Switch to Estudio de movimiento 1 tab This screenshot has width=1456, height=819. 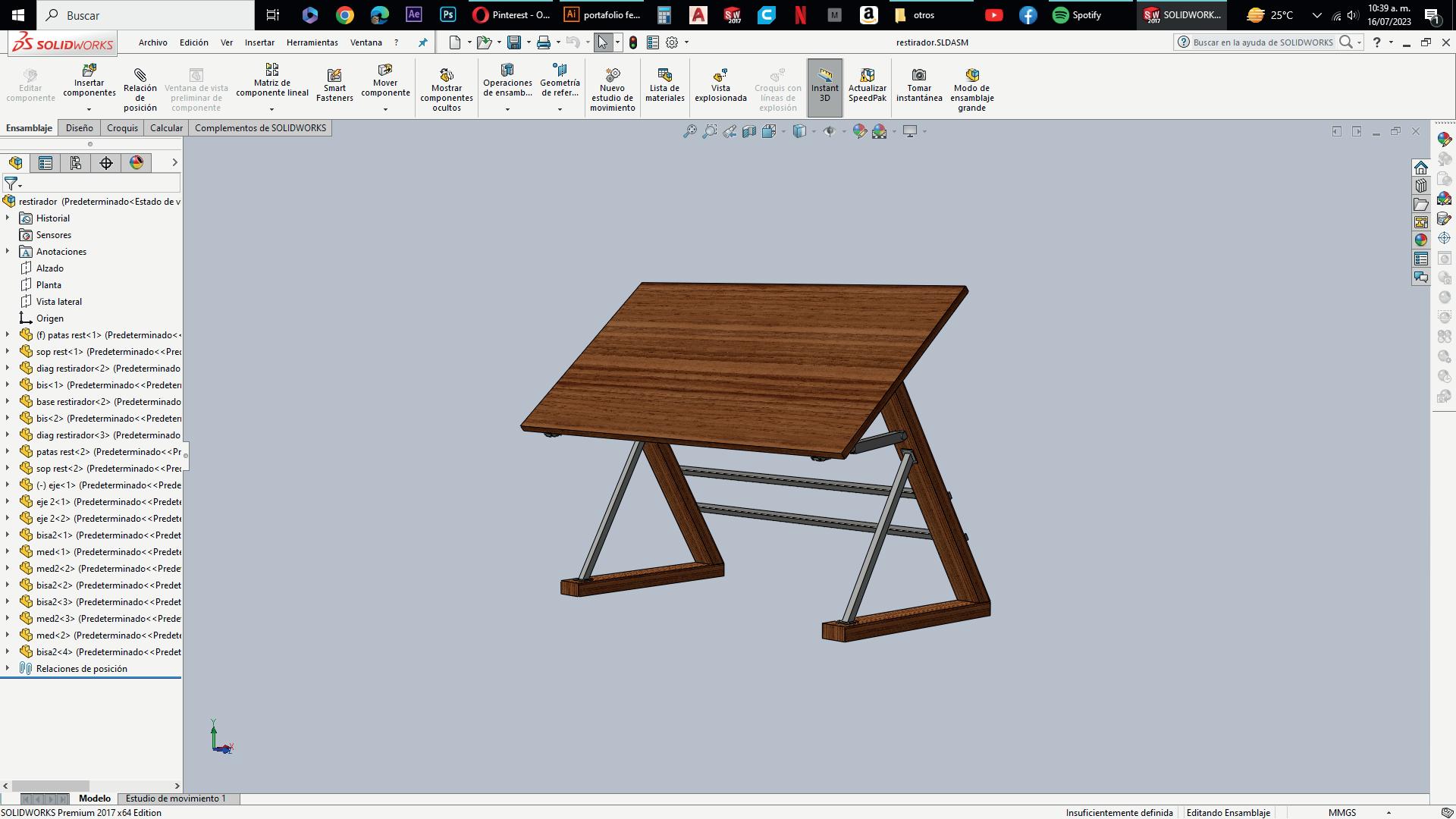[x=175, y=799]
